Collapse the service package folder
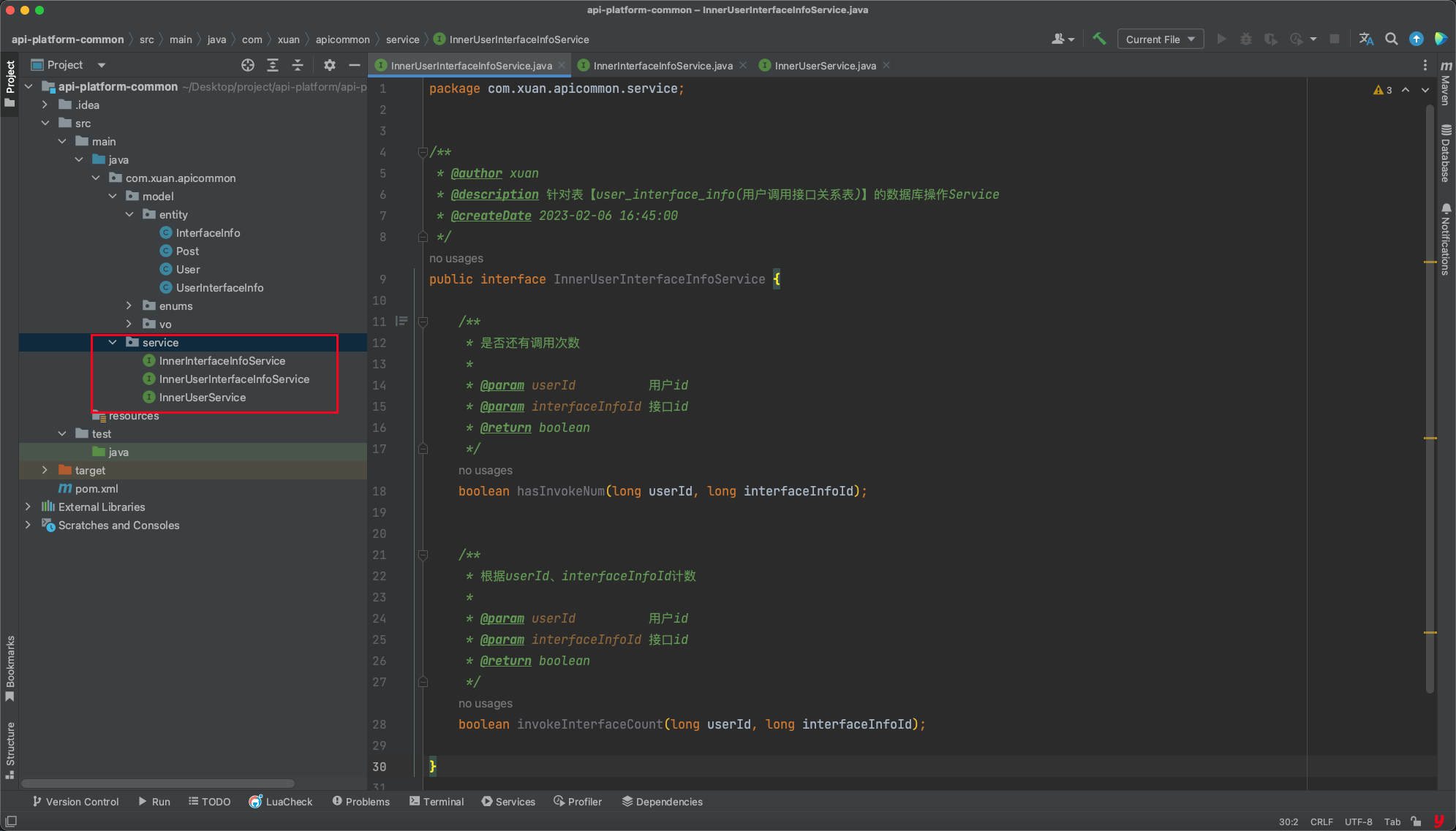The width and height of the screenshot is (1456, 831). tap(113, 342)
